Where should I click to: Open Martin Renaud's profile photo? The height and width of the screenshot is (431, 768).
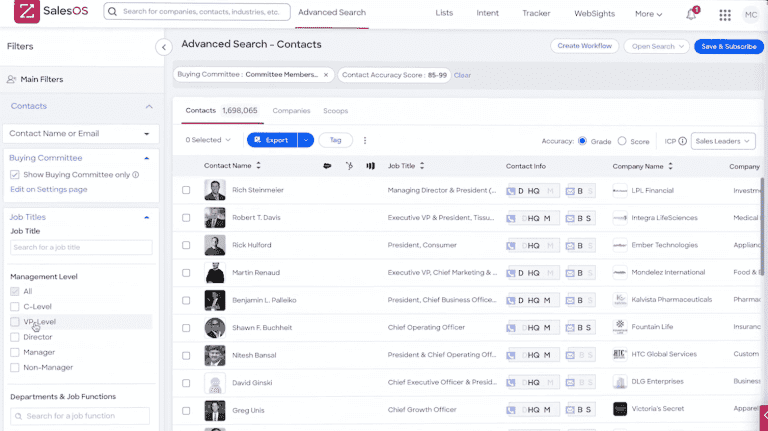click(x=215, y=273)
